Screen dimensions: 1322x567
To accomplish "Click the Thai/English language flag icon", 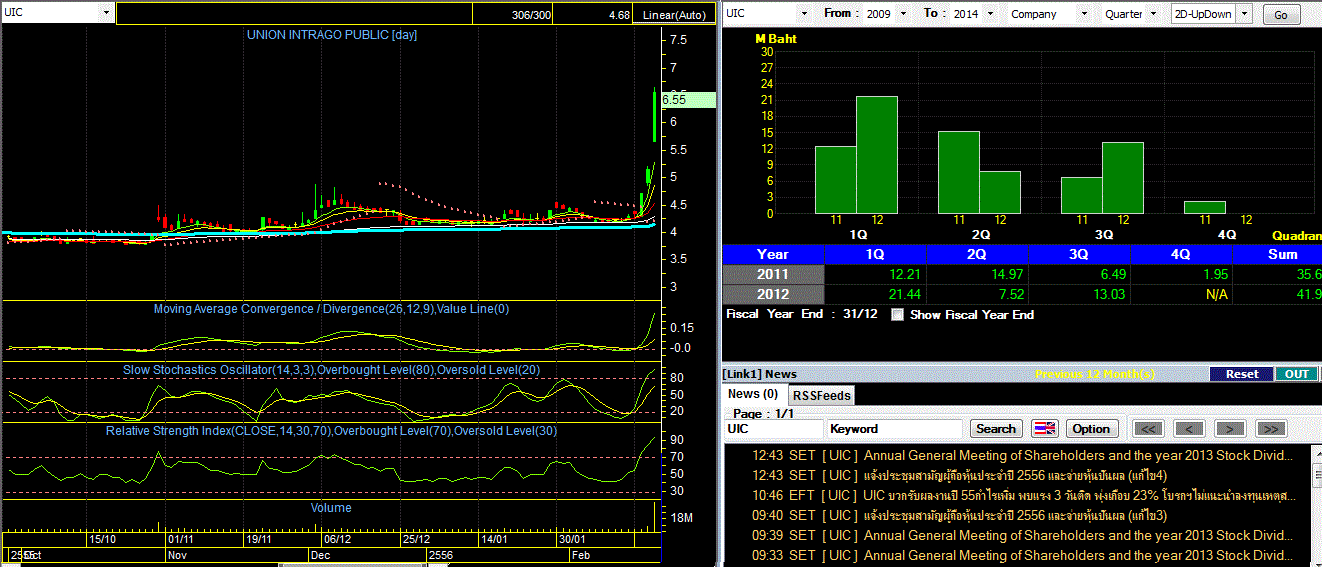I will click(x=1044, y=429).
